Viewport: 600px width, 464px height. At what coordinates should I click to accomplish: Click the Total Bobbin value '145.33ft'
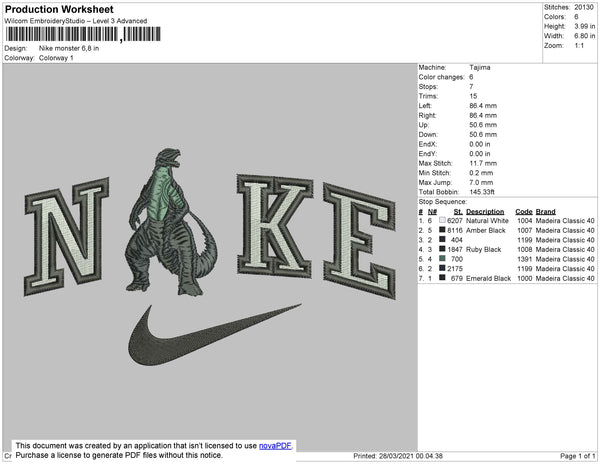(x=482, y=192)
